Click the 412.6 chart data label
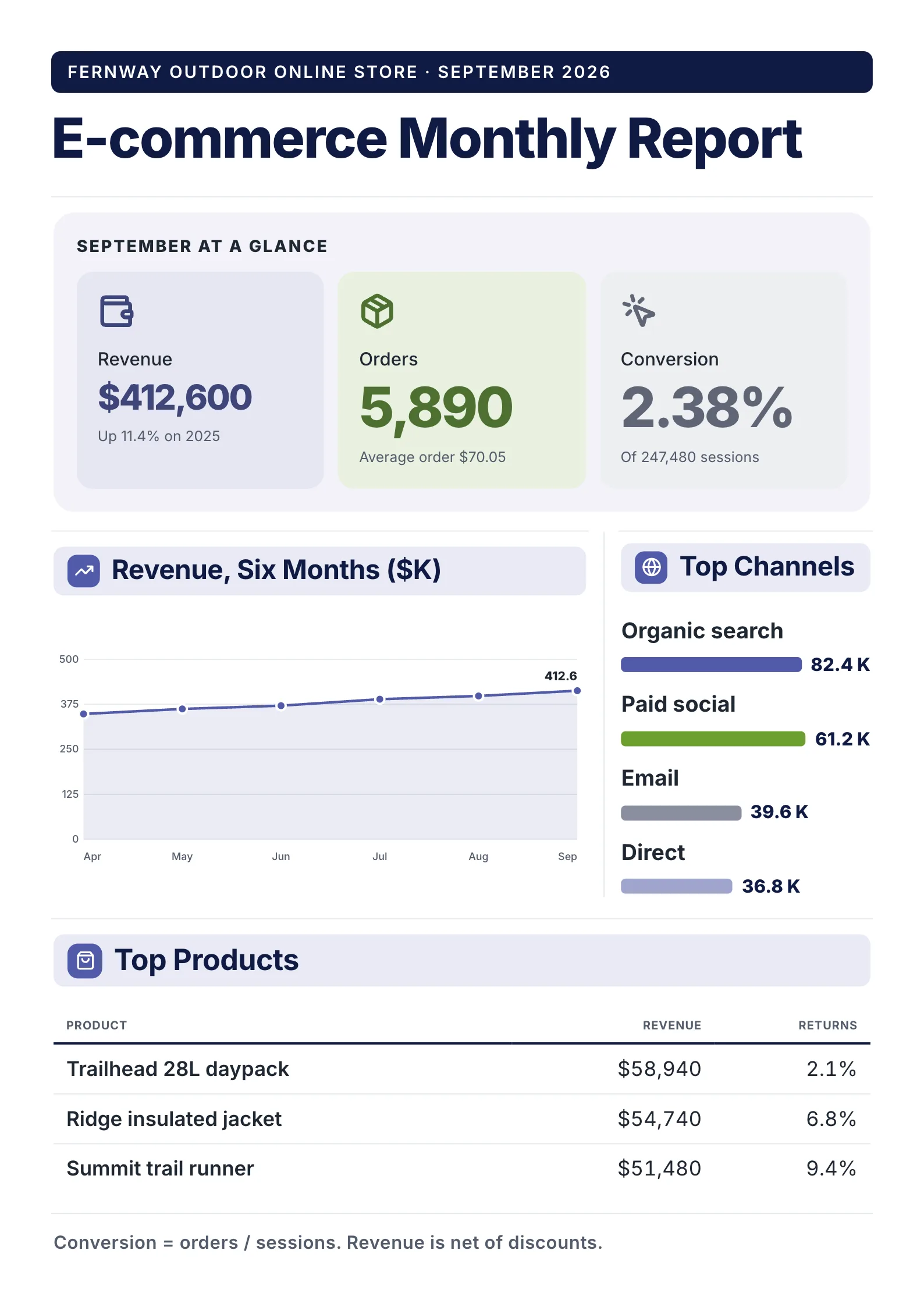The image size is (924, 1307). pyautogui.click(x=561, y=676)
